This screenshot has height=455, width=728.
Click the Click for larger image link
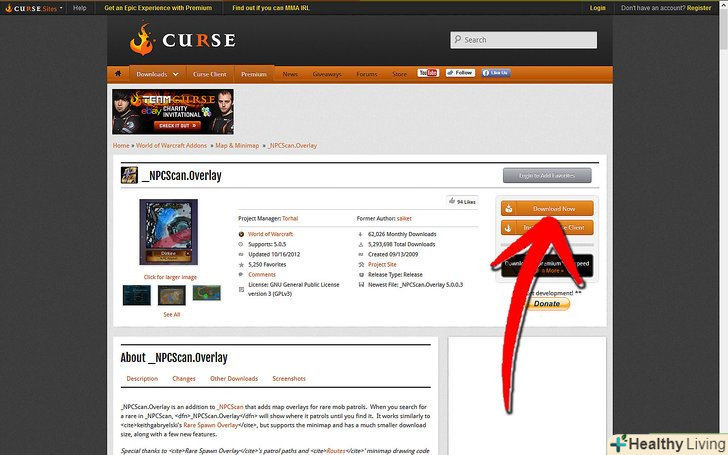[170, 277]
